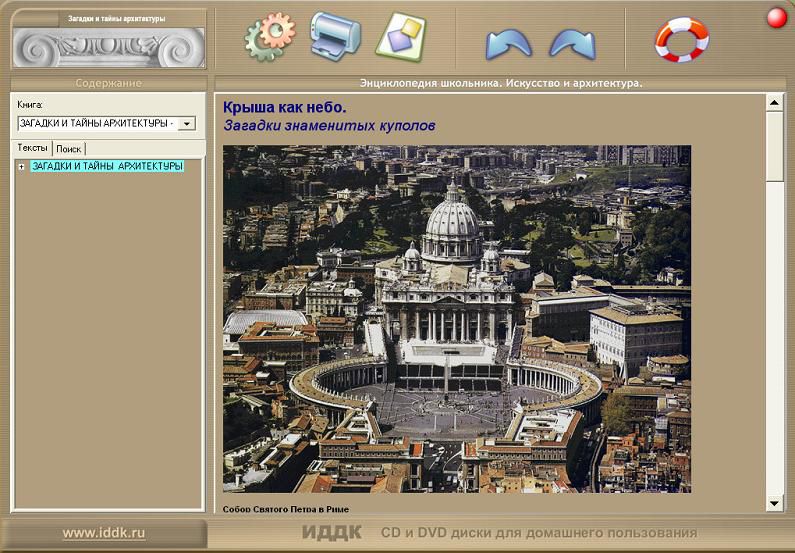Click the red round close button

776,17
